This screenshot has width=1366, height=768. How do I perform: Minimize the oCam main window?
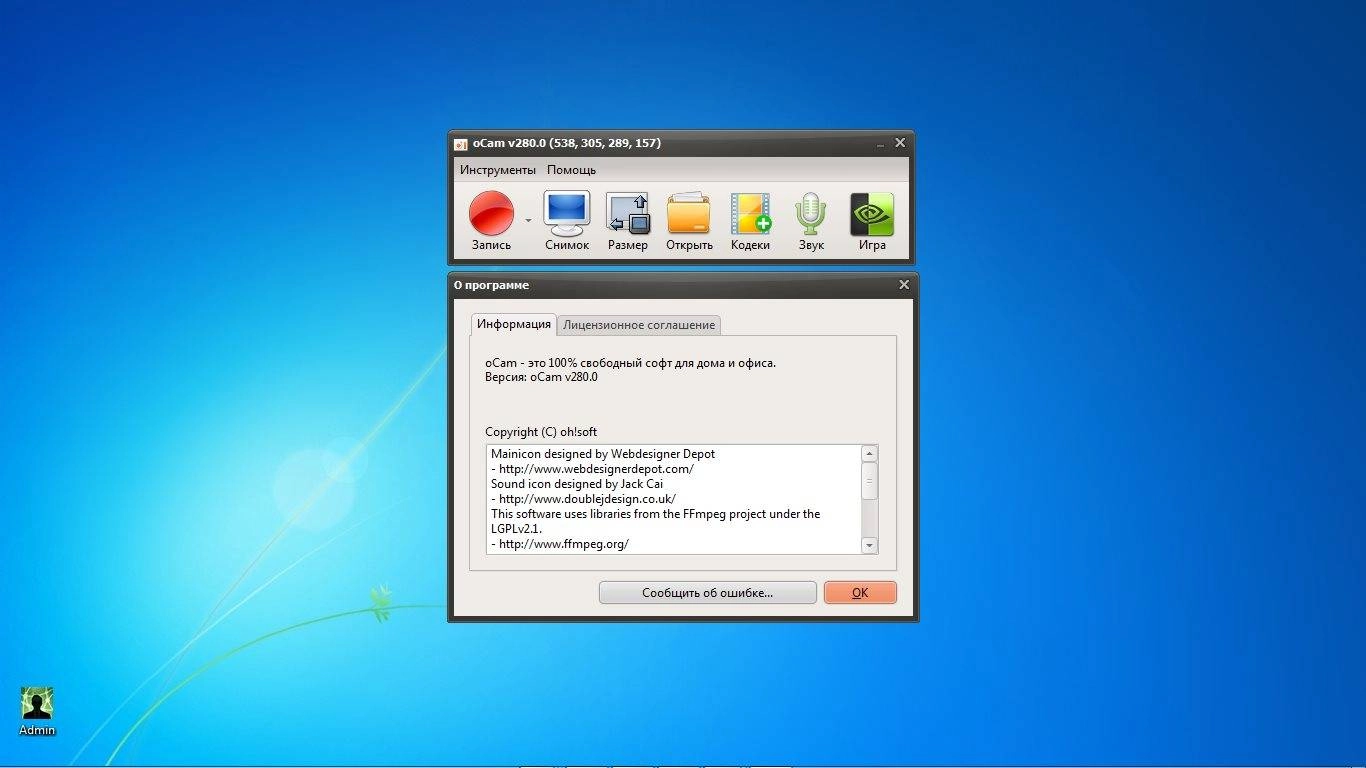coord(880,143)
